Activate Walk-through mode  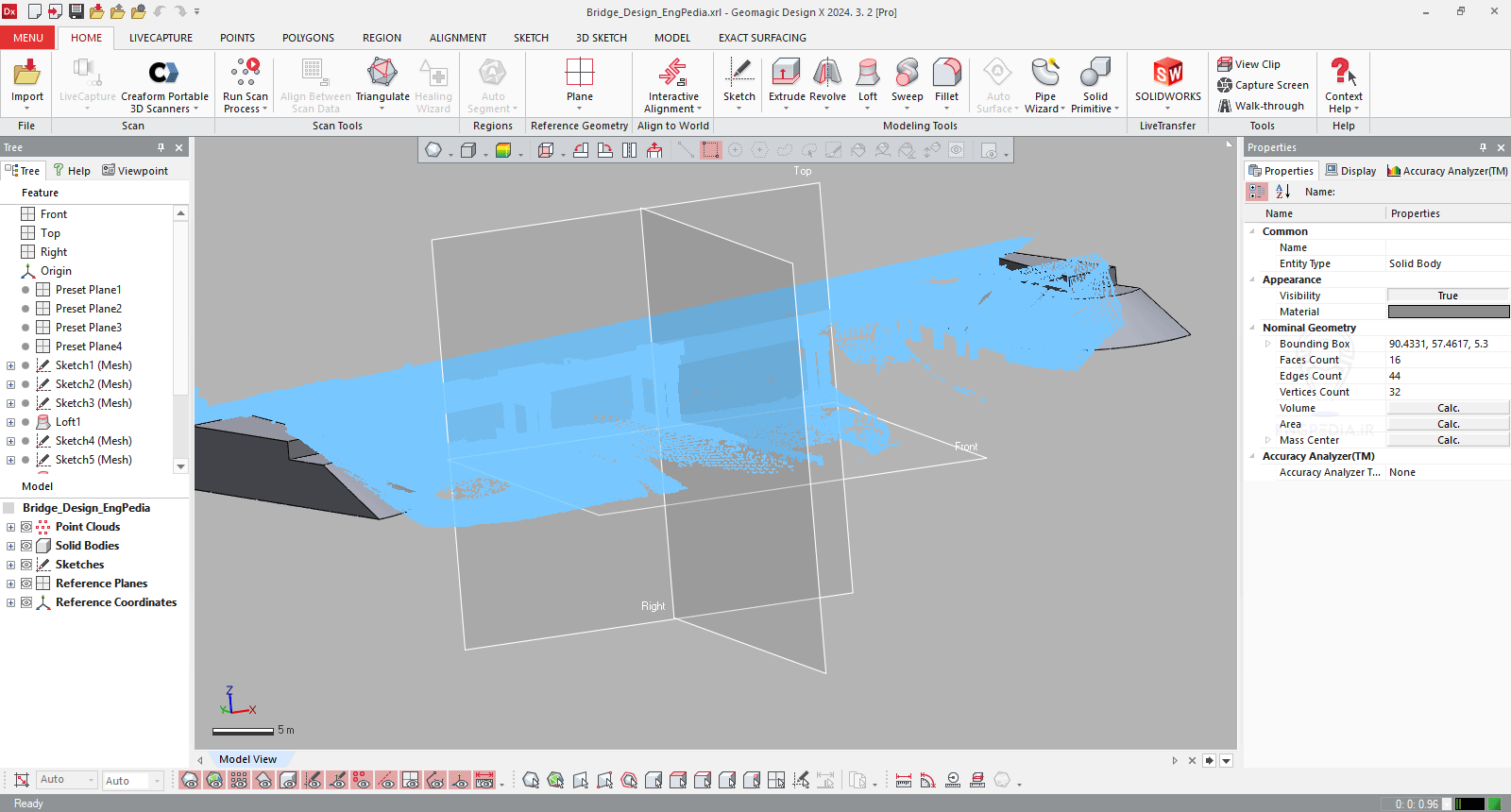(x=1261, y=106)
